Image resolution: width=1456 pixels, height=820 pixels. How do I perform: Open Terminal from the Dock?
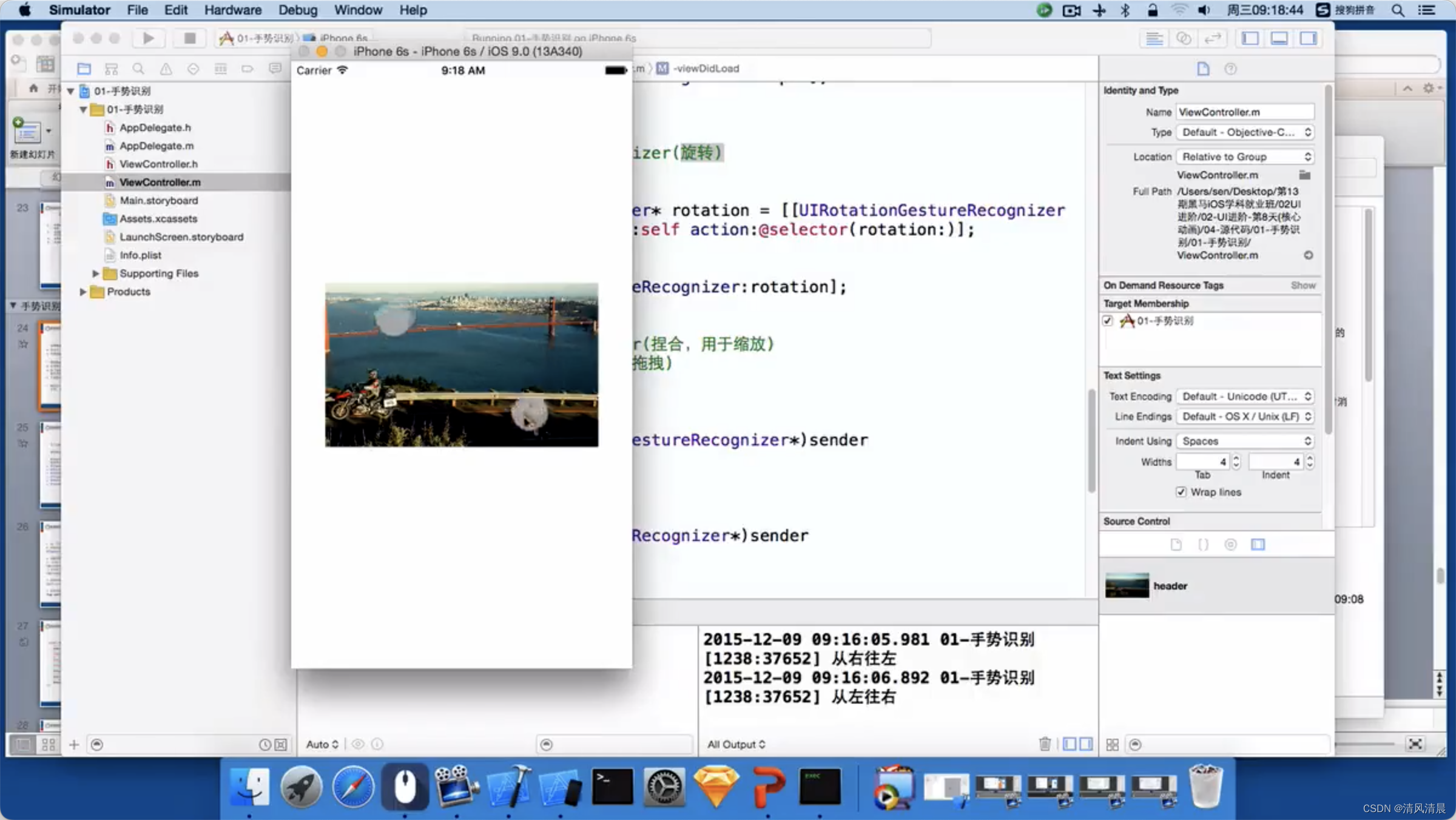click(612, 787)
